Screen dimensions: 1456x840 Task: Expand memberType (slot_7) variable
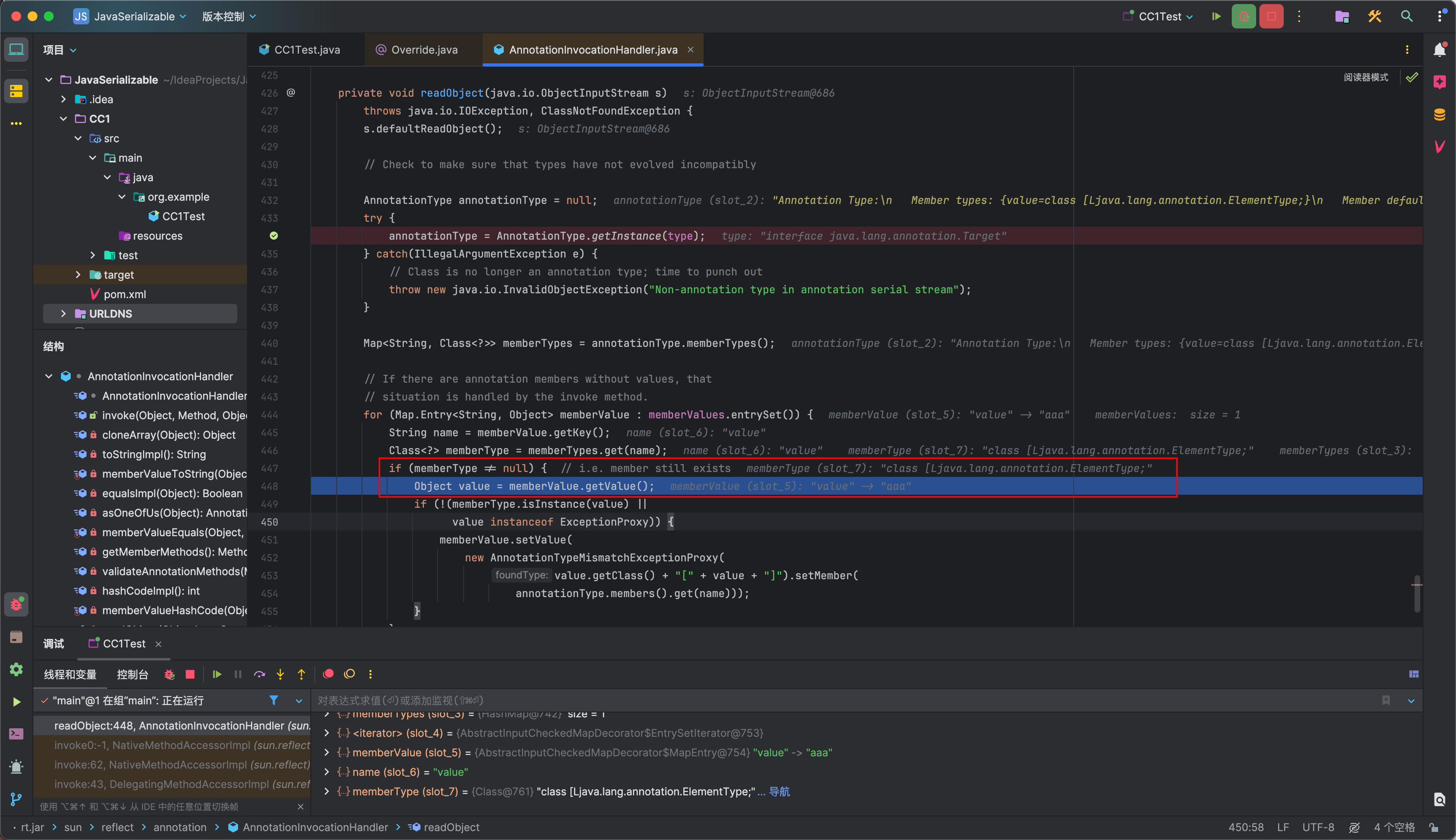point(327,792)
